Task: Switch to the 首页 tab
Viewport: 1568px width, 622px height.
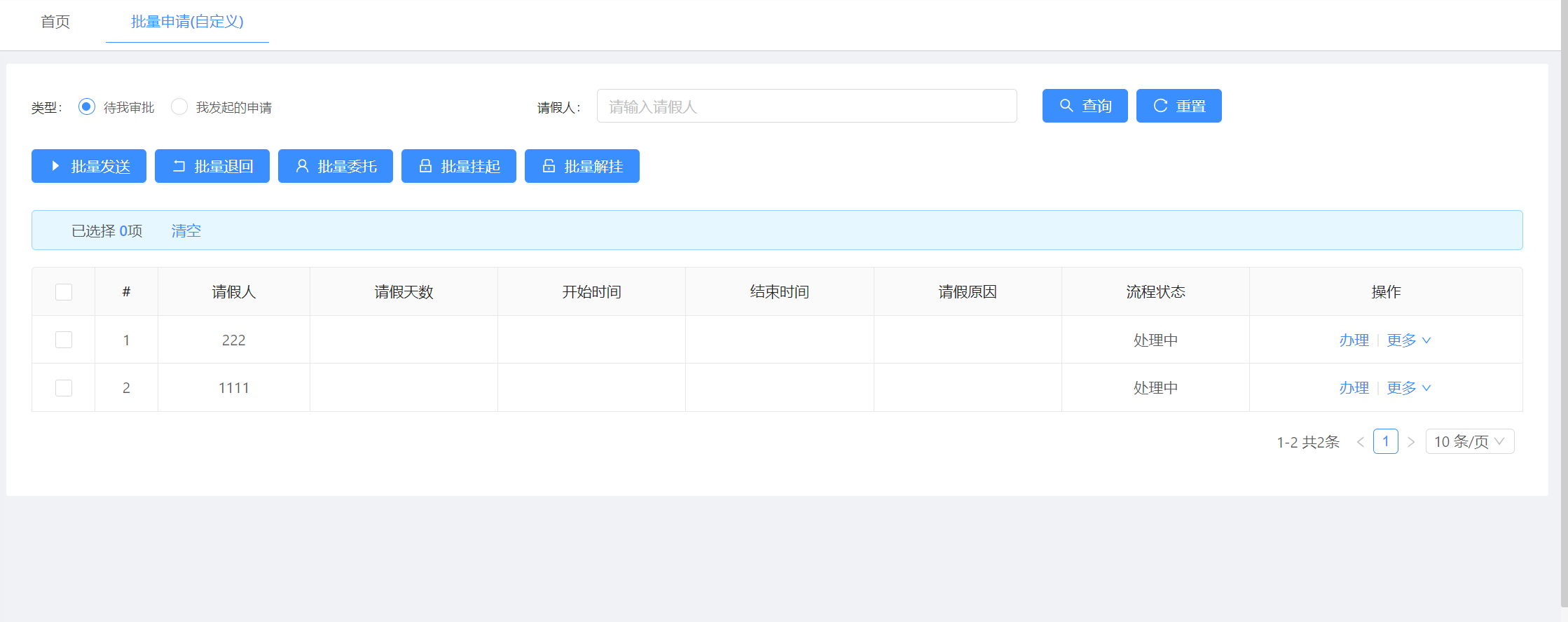Action: pos(55,22)
